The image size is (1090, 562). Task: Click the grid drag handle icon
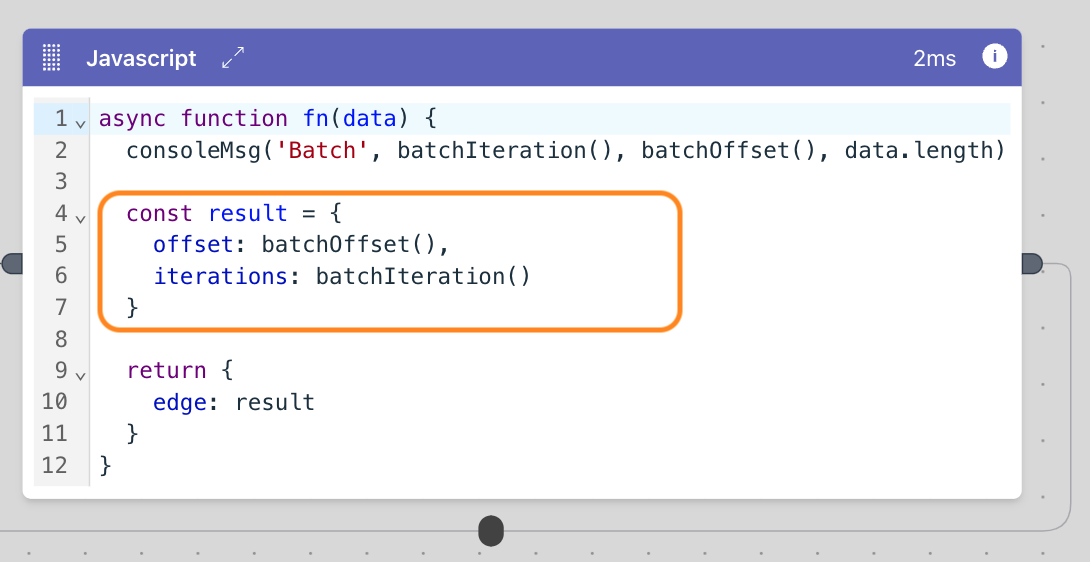pos(51,57)
